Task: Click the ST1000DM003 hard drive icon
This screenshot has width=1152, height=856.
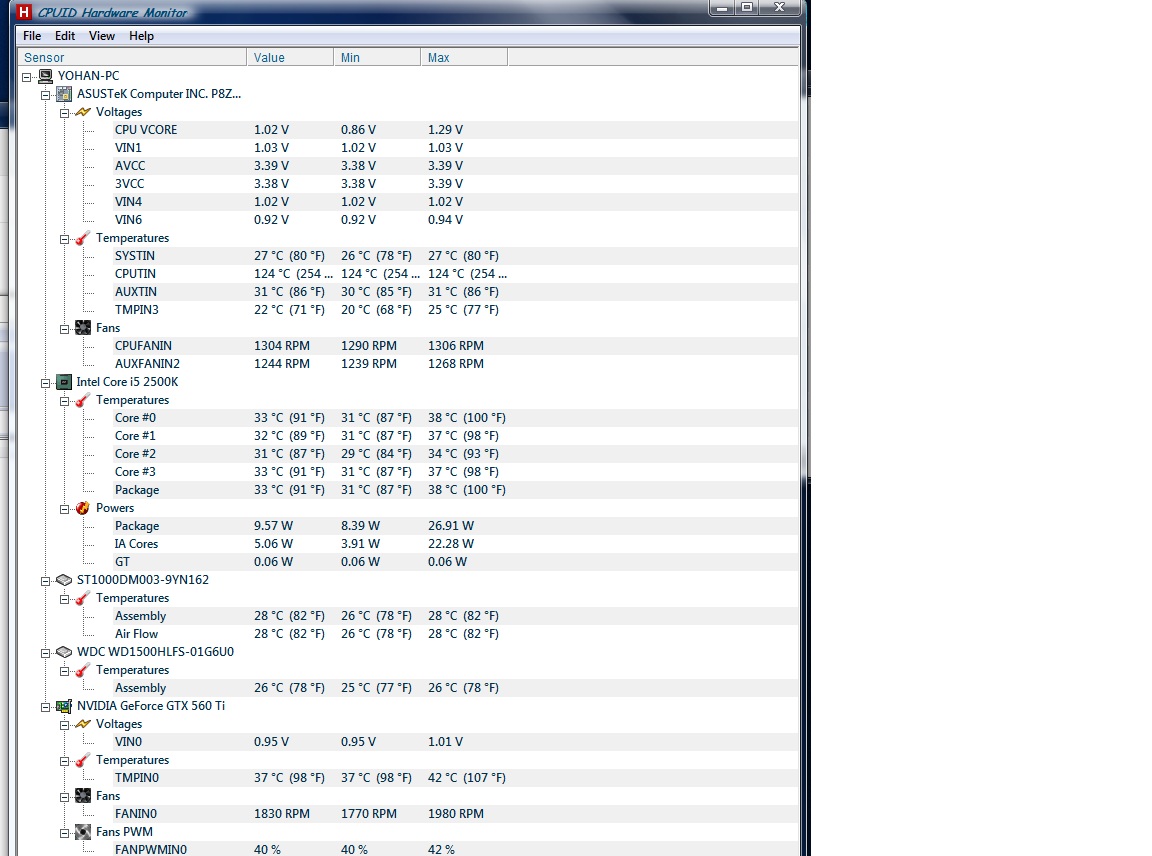Action: (x=64, y=580)
